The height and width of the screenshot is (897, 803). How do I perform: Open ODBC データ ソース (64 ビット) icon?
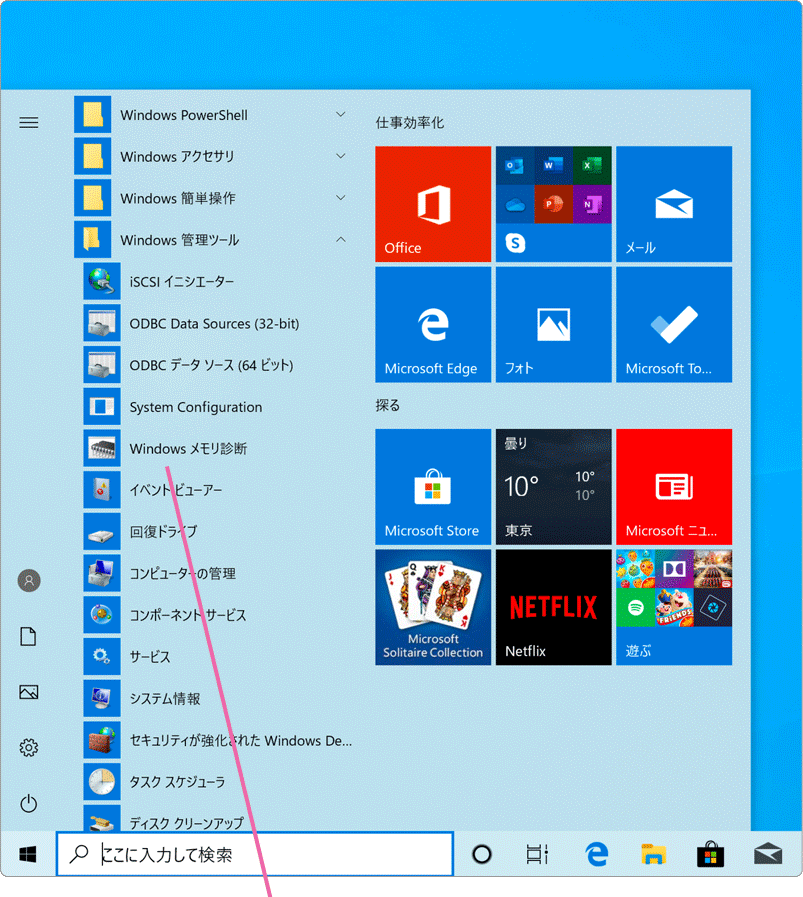[x=102, y=365]
